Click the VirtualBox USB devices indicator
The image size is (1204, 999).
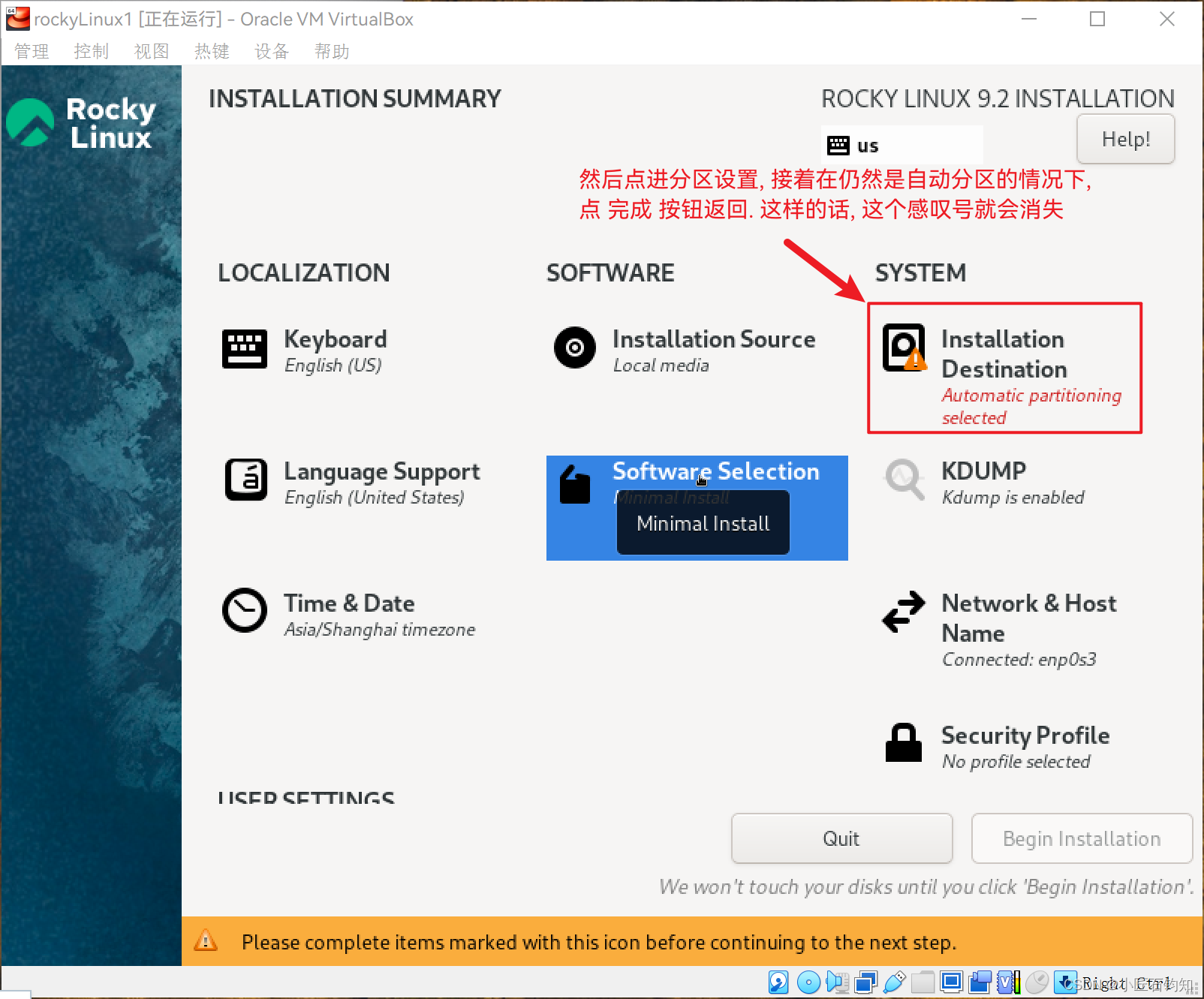(x=894, y=982)
